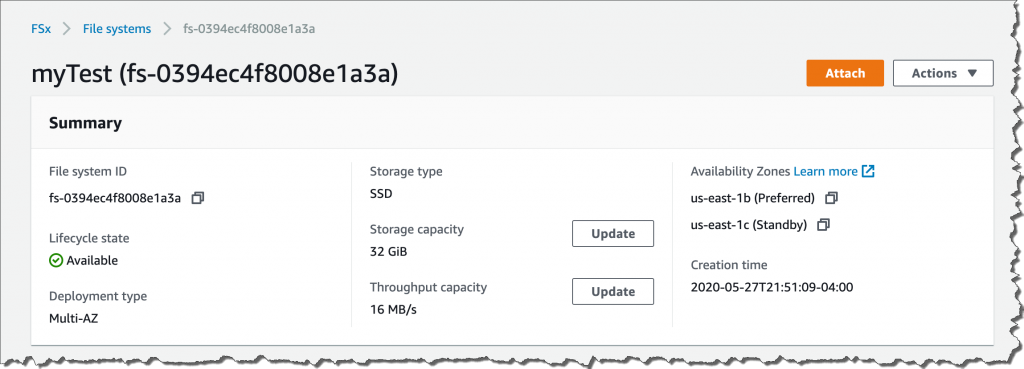Click the chevron separator after File systems breadcrumb
Image resolution: width=1024 pixels, height=369 pixels.
pyautogui.click(x=167, y=29)
